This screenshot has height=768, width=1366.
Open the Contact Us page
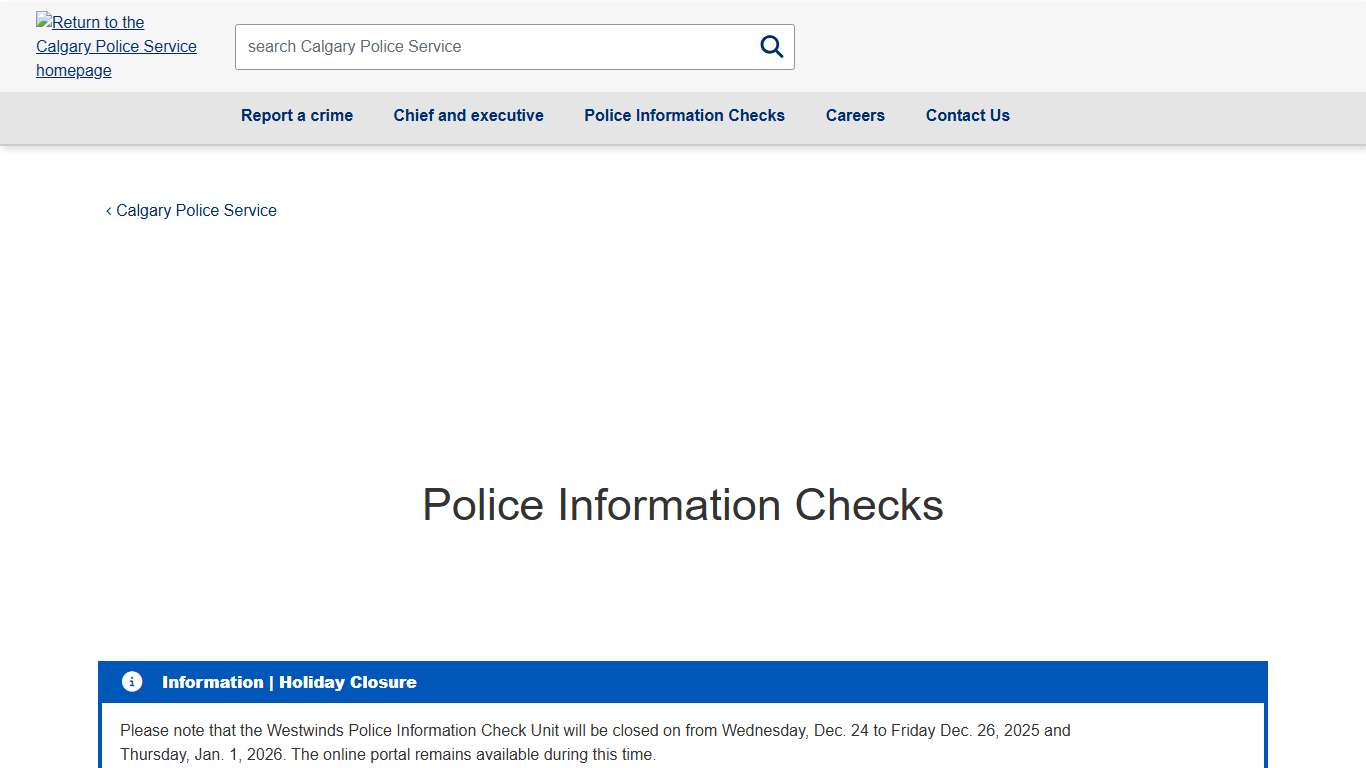pyautogui.click(x=967, y=115)
